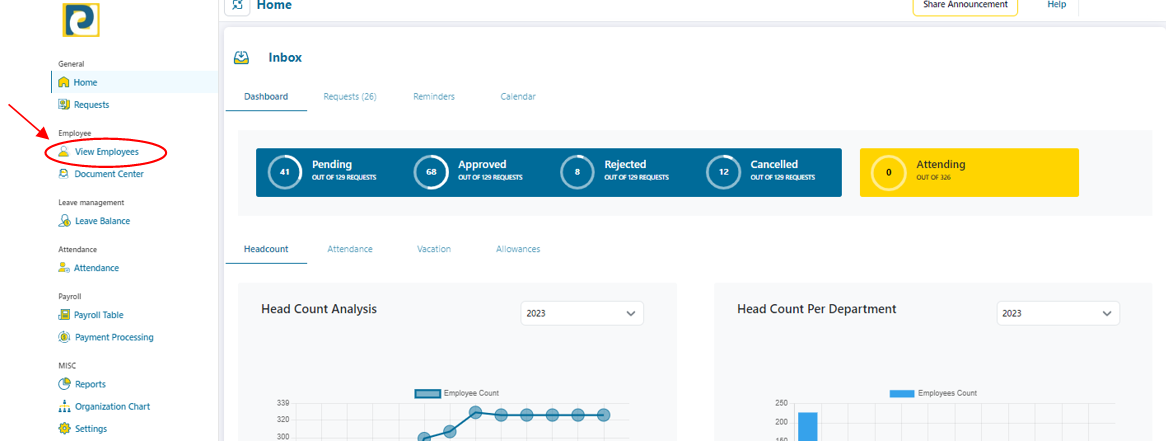Click the Home icon in sidebar
This screenshot has width=1166, height=446.
[x=64, y=82]
